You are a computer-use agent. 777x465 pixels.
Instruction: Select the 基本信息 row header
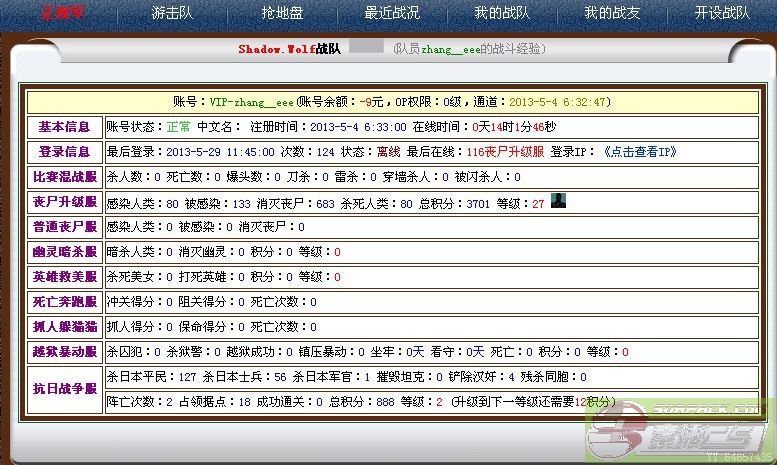tap(64, 127)
